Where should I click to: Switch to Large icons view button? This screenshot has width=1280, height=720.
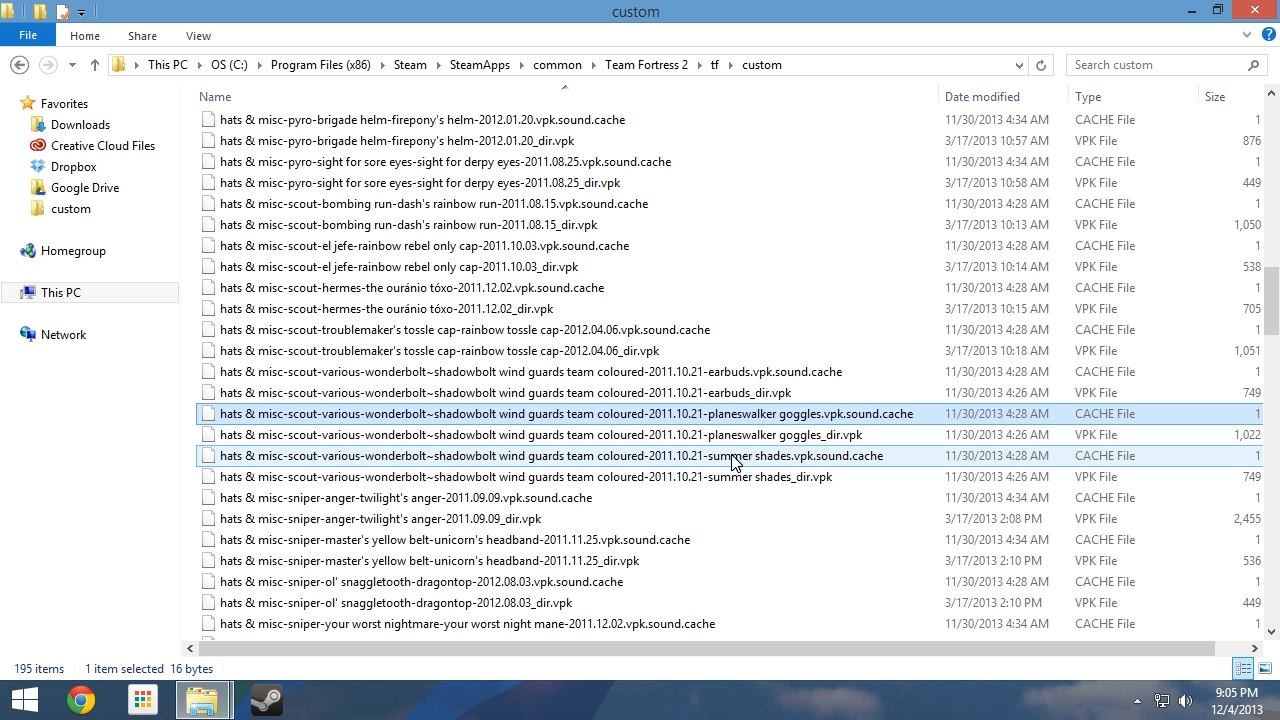coord(1265,669)
